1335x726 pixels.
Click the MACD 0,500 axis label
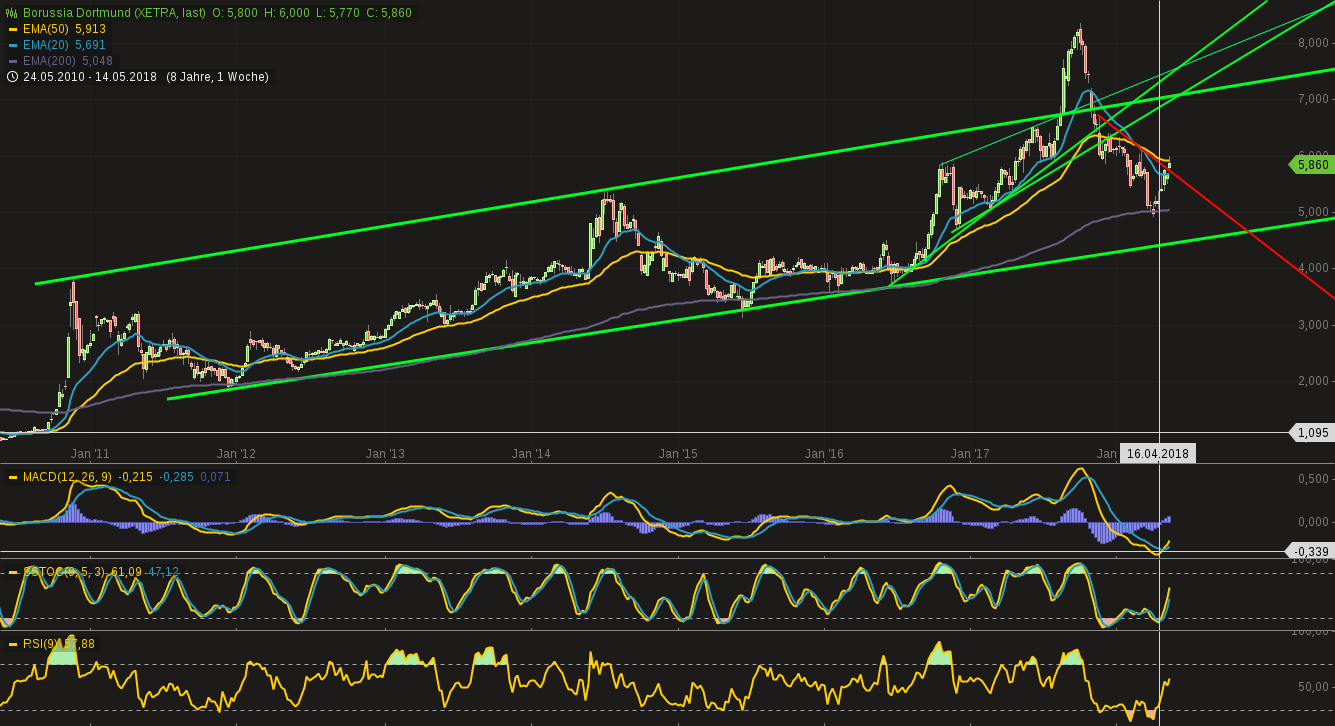pos(1313,479)
